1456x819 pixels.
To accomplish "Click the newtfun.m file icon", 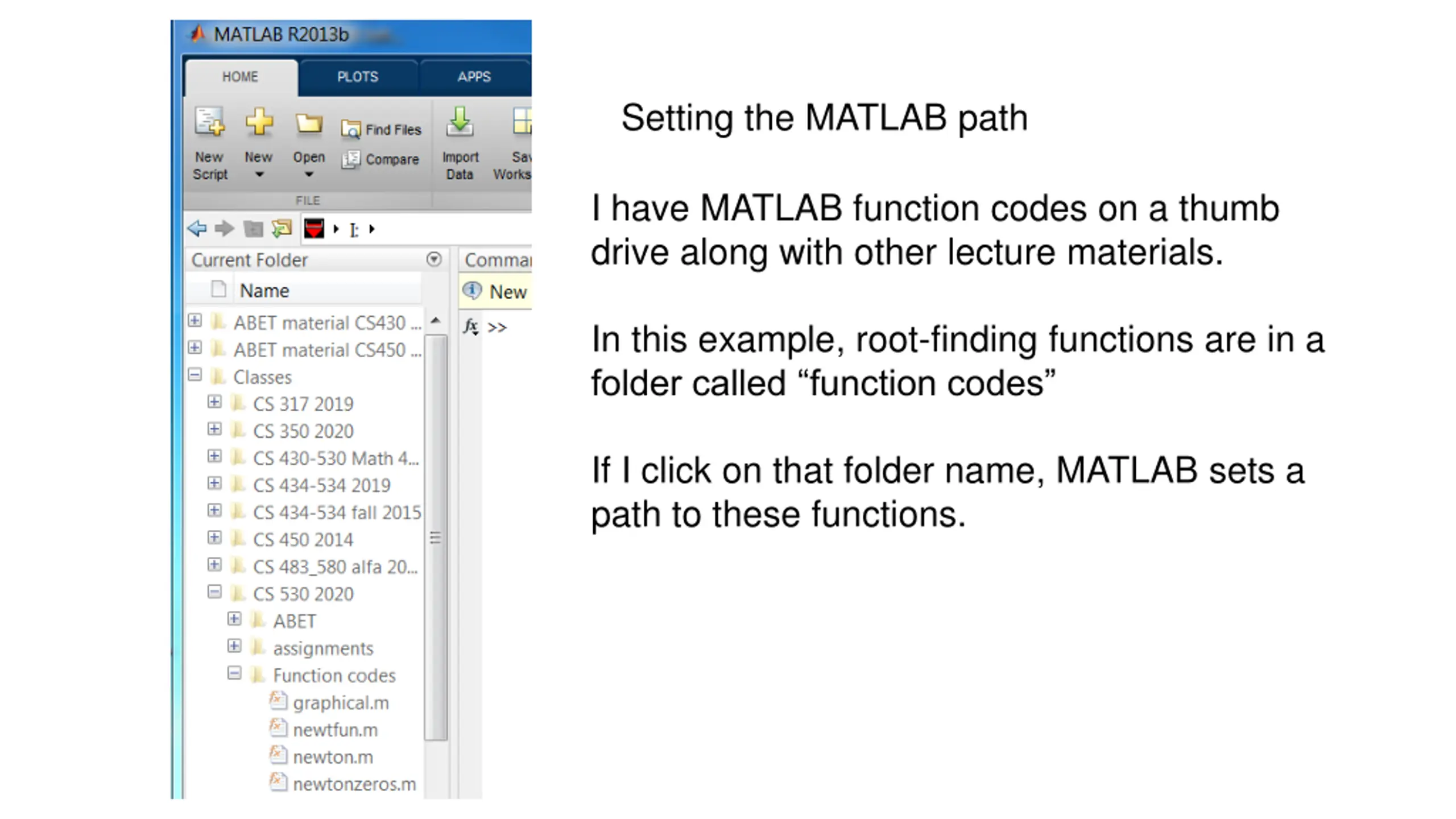I will click(x=278, y=728).
